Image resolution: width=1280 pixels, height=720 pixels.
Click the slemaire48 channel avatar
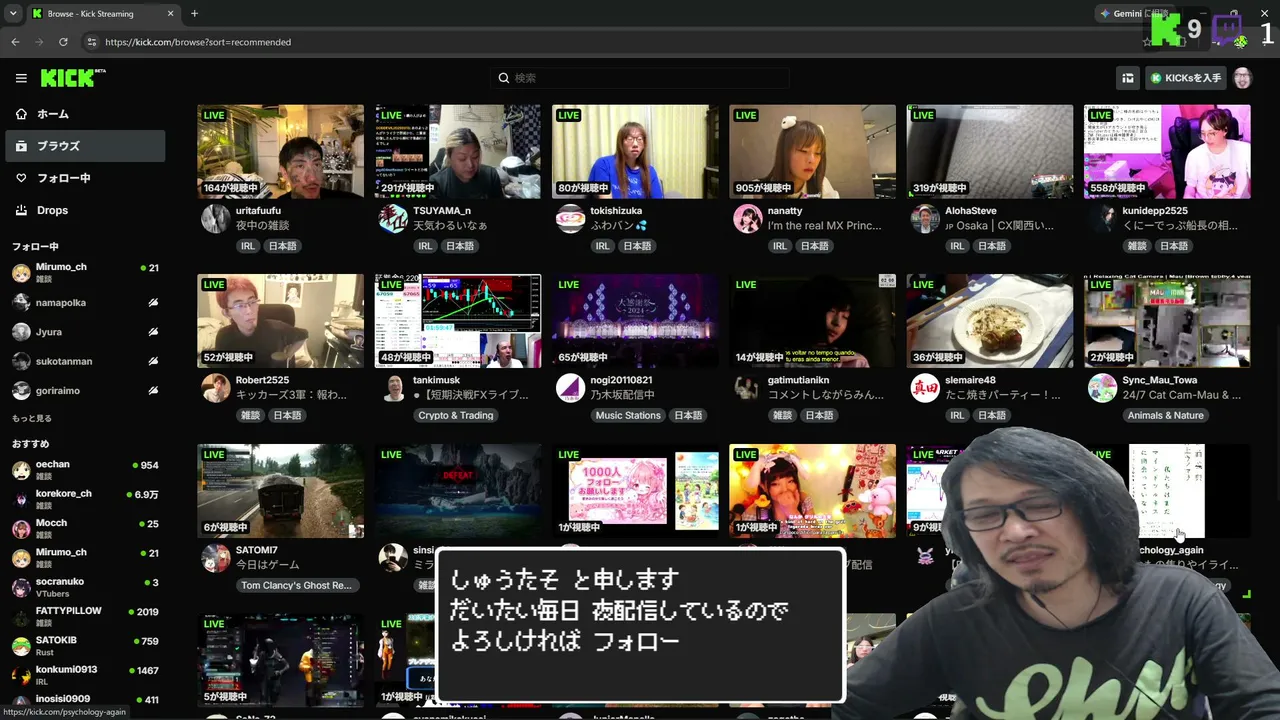925,388
